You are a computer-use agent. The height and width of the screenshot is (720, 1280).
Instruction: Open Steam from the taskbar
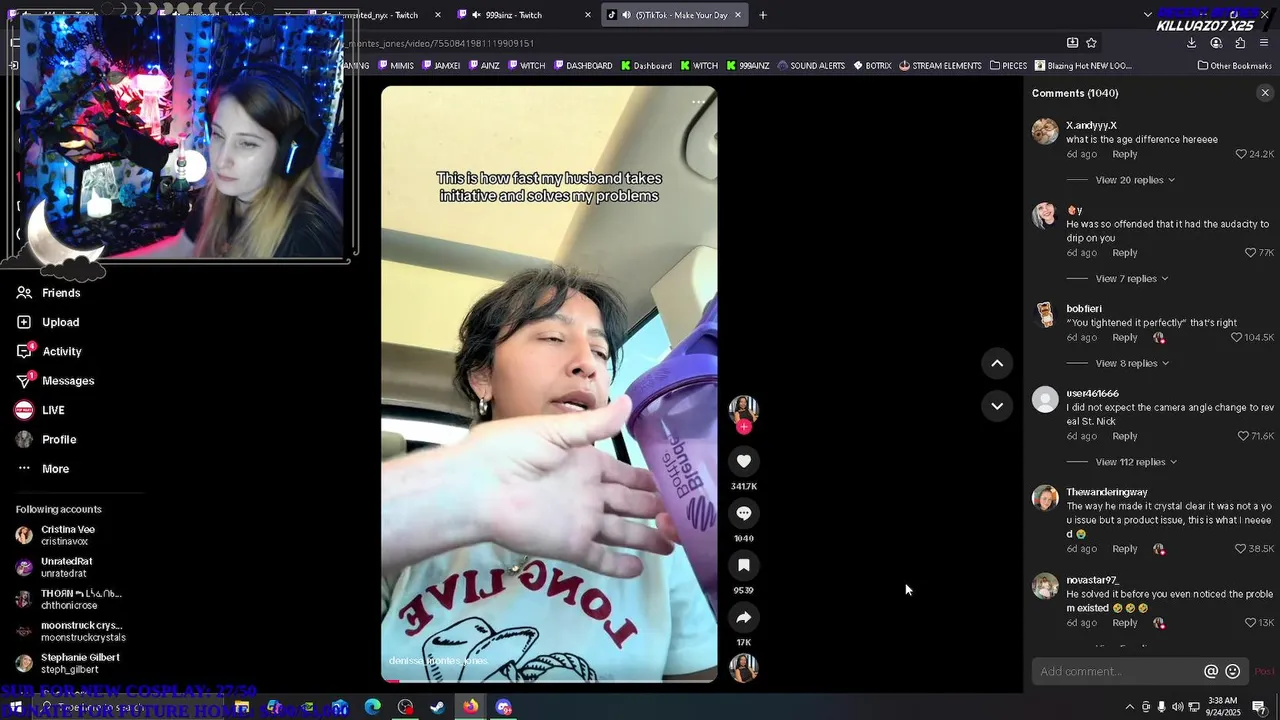[437, 707]
